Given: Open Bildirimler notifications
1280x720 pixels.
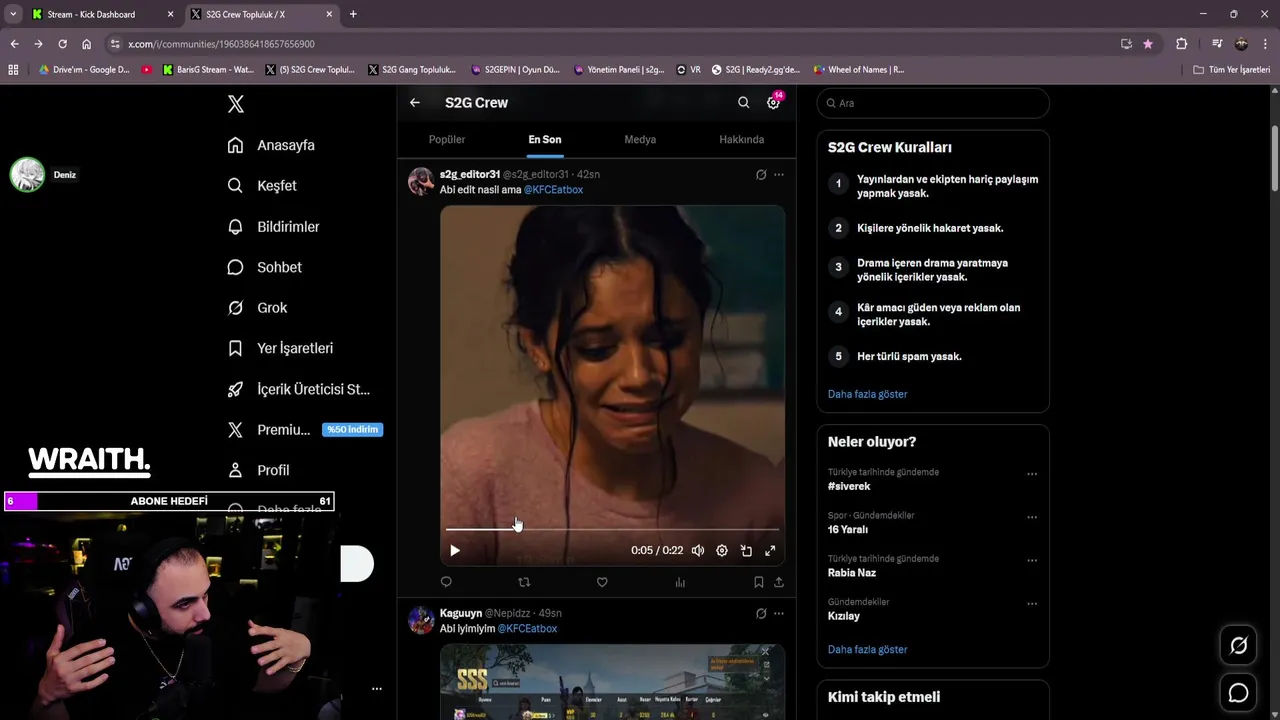Looking at the screenshot, I should click(273, 227).
